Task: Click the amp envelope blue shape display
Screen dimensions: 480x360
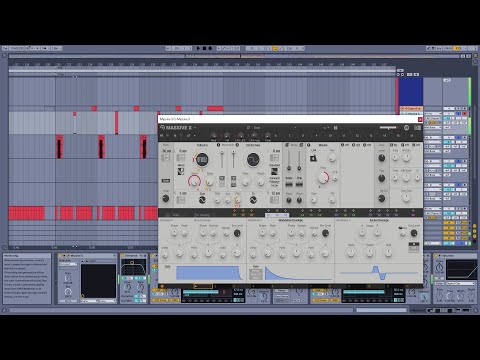Action: tap(210, 273)
